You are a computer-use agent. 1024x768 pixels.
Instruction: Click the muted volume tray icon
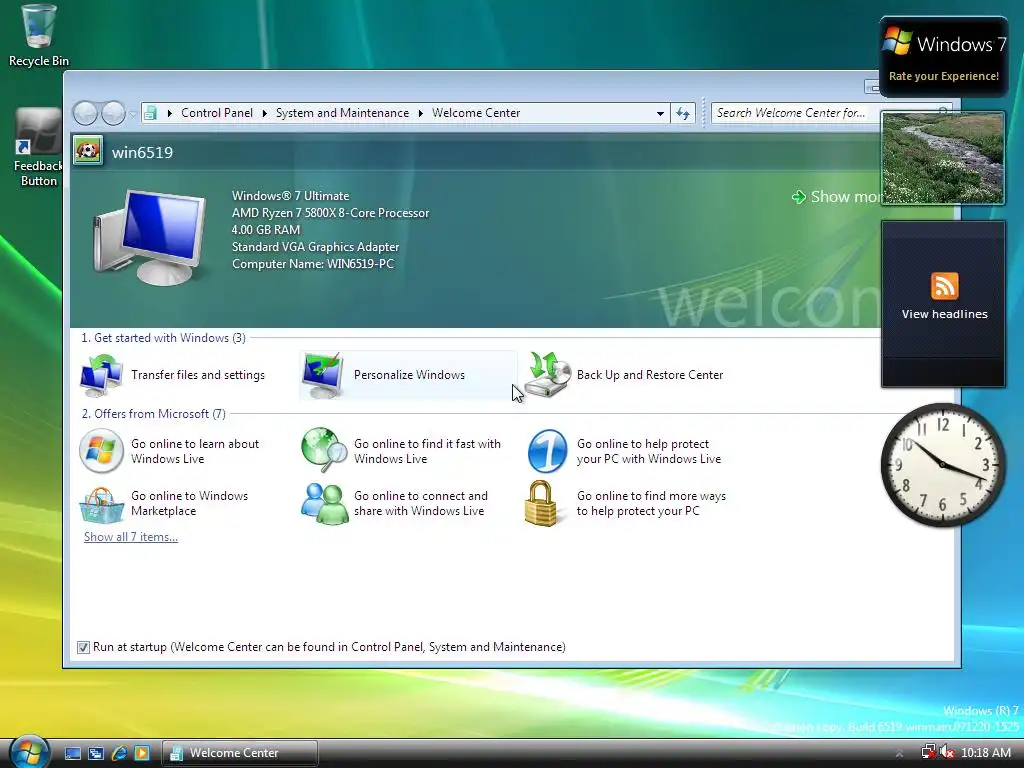coord(947,752)
